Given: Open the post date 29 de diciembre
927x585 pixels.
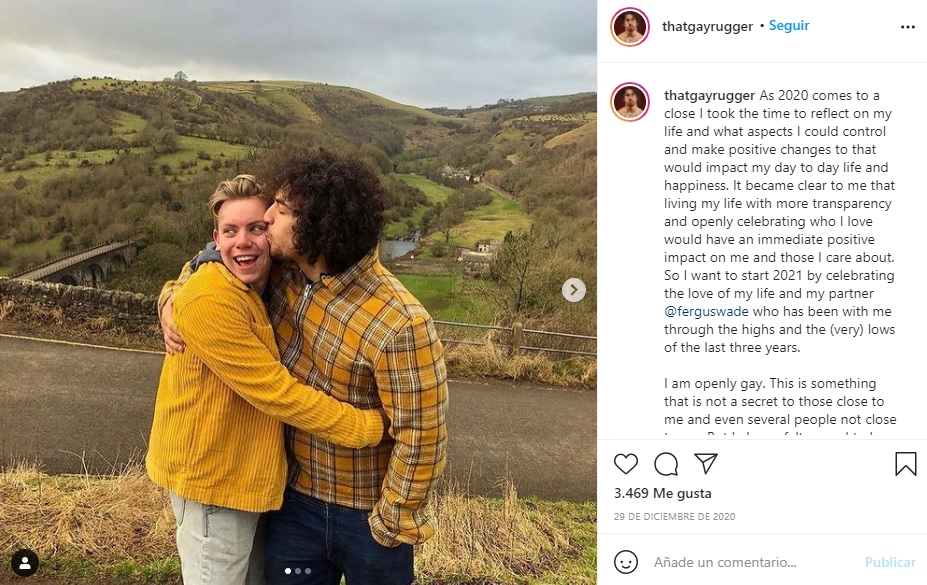Looking at the screenshot, I should coord(675,517).
